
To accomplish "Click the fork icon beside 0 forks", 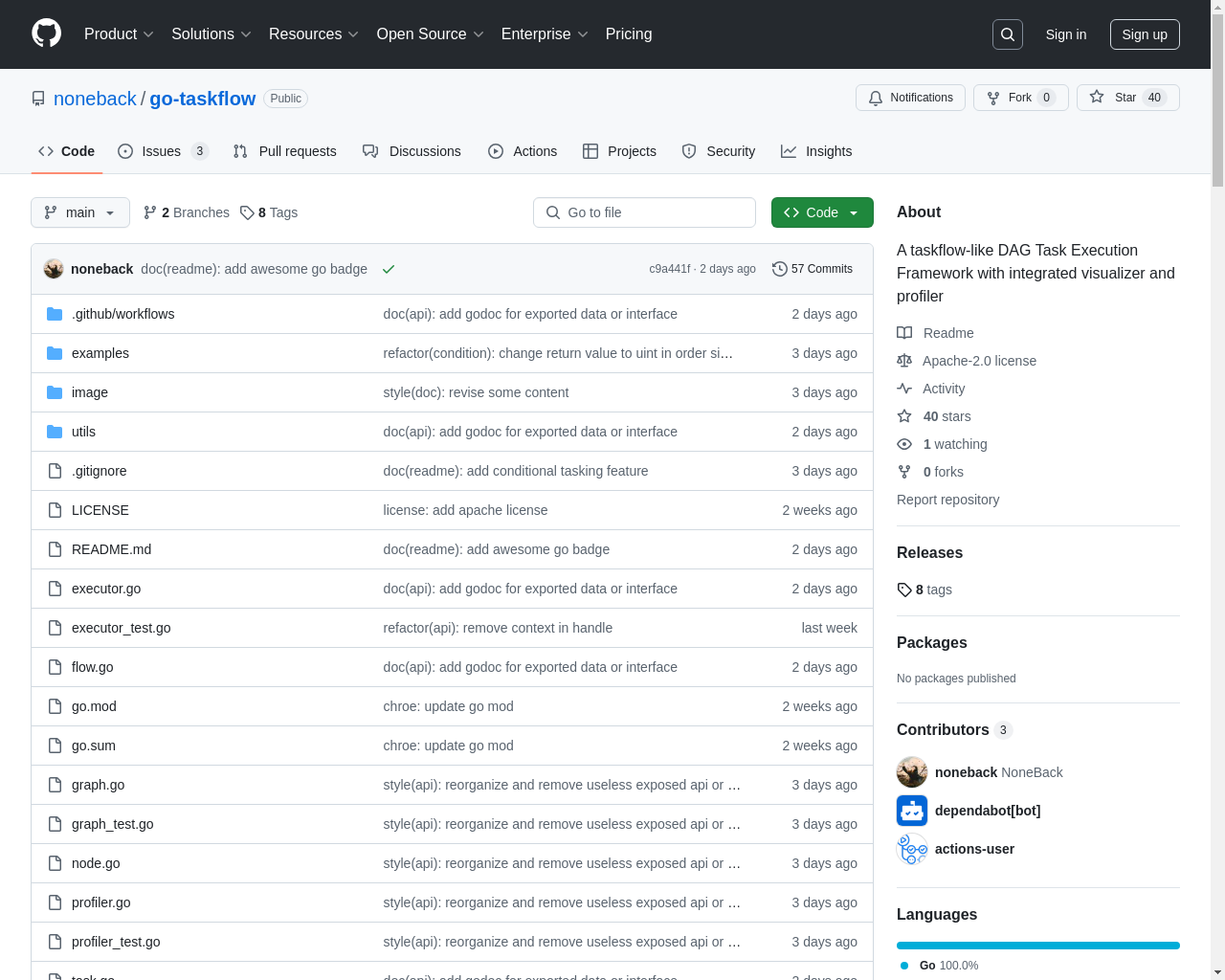I will tap(904, 472).
